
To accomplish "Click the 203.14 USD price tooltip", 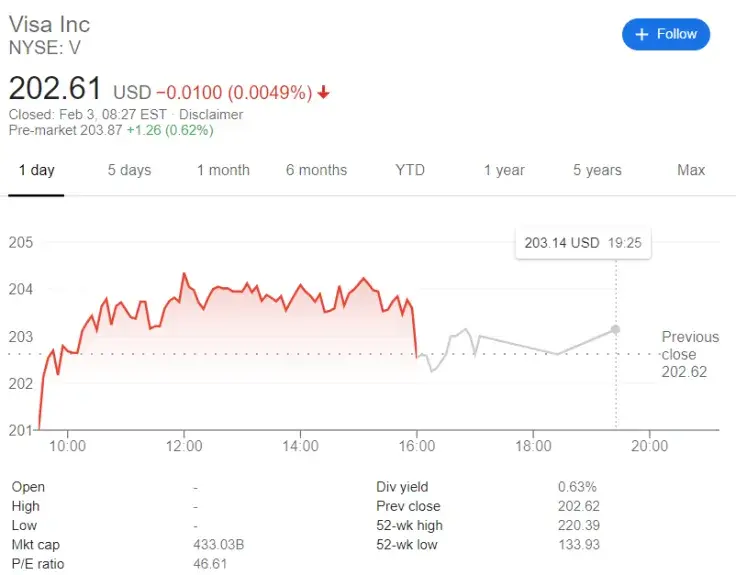I will (x=582, y=243).
